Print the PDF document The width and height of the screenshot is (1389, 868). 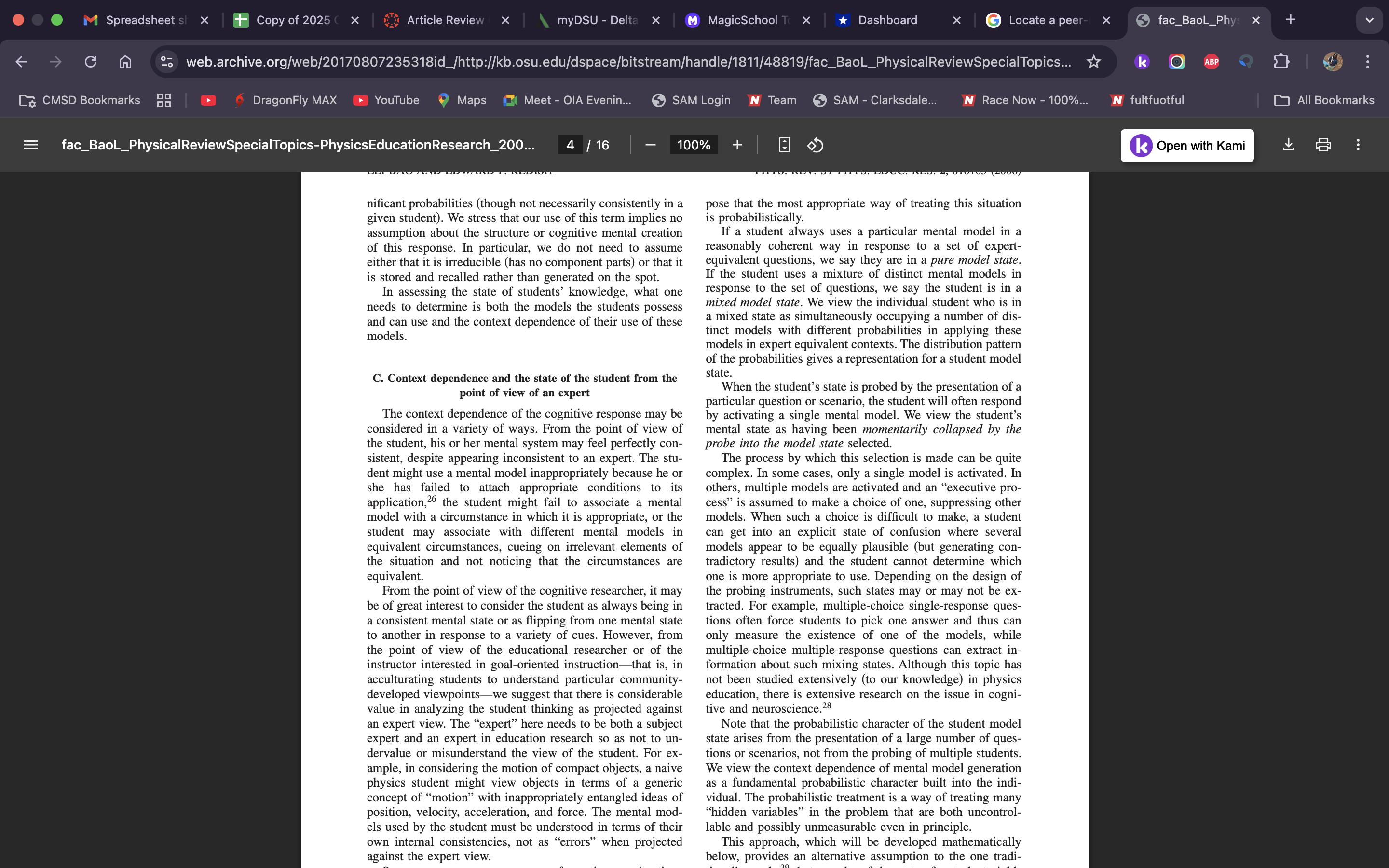tap(1322, 145)
